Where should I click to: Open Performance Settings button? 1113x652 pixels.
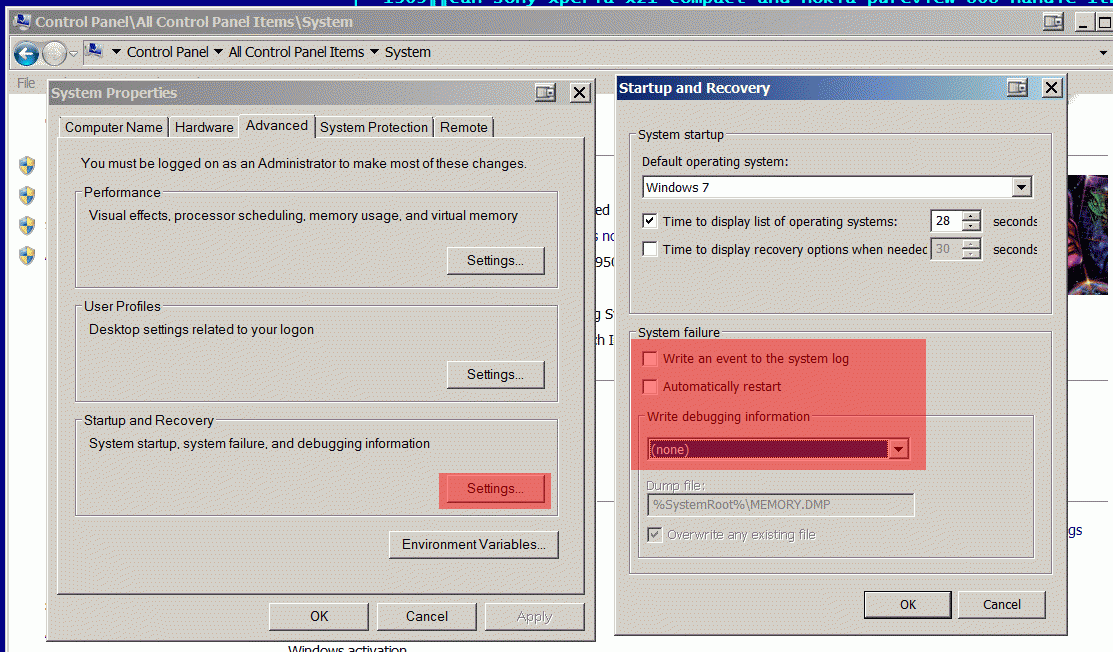pyautogui.click(x=495, y=260)
